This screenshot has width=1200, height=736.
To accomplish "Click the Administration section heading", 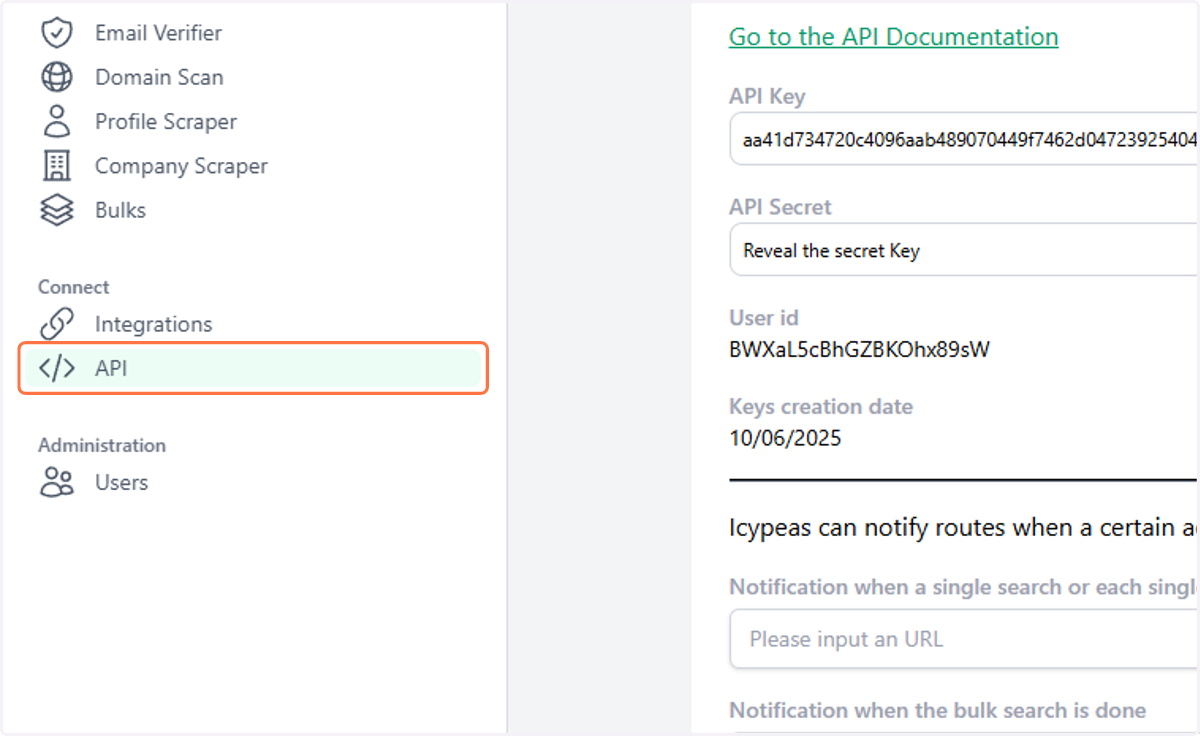I will coord(102,445).
